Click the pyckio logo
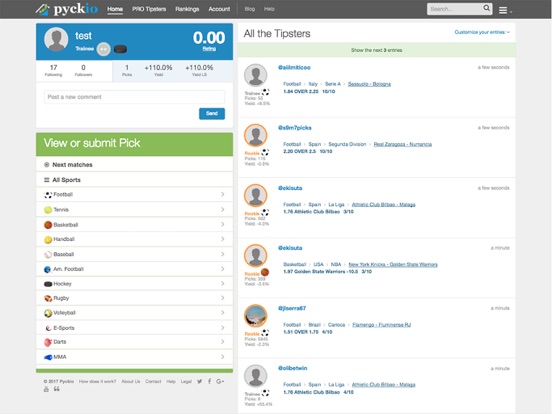 (67, 9)
